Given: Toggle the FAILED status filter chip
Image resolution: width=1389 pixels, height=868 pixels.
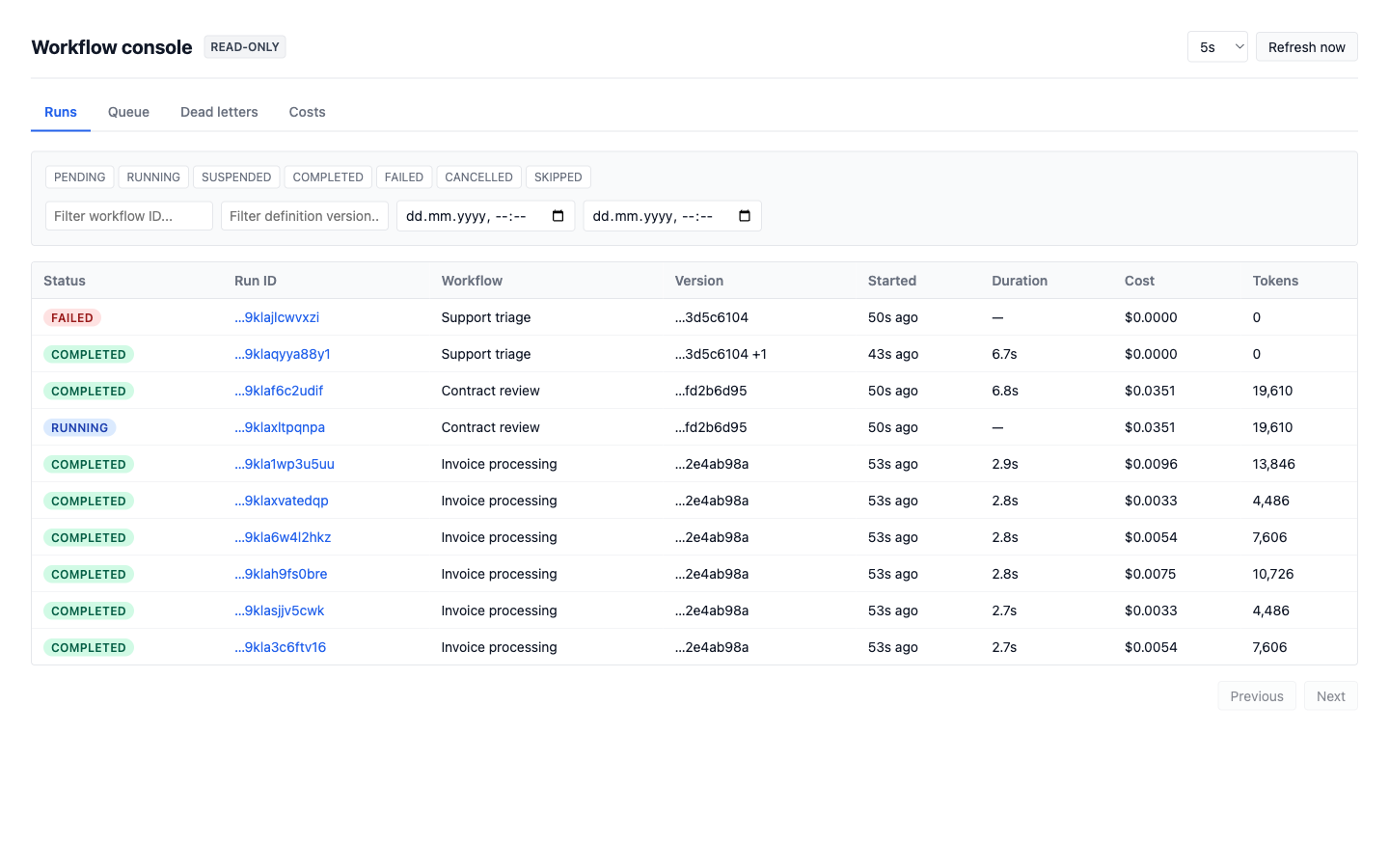Looking at the screenshot, I should (x=404, y=177).
